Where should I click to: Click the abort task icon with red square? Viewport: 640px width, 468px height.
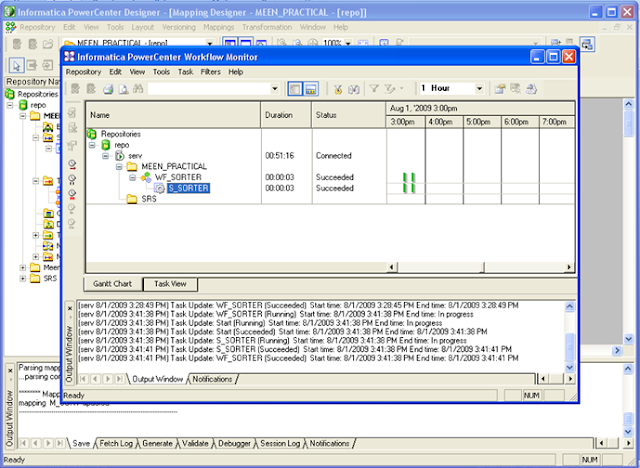(x=72, y=193)
